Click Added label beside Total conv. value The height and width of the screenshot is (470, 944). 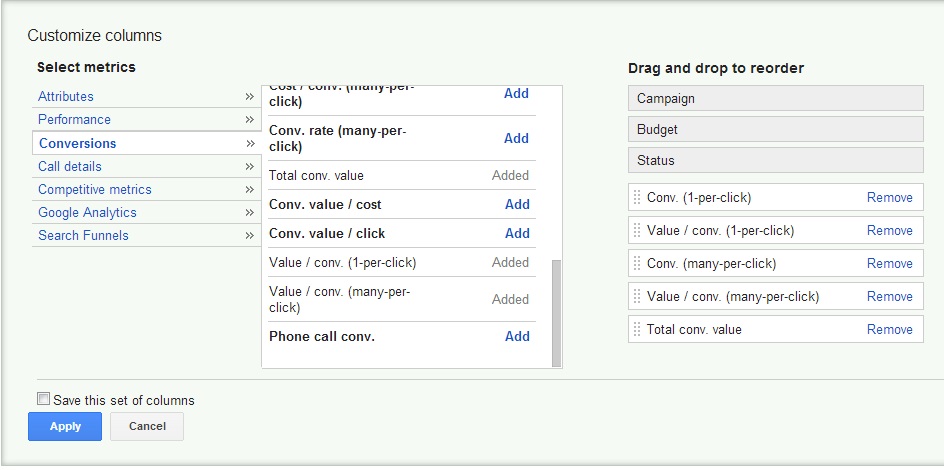tap(511, 176)
